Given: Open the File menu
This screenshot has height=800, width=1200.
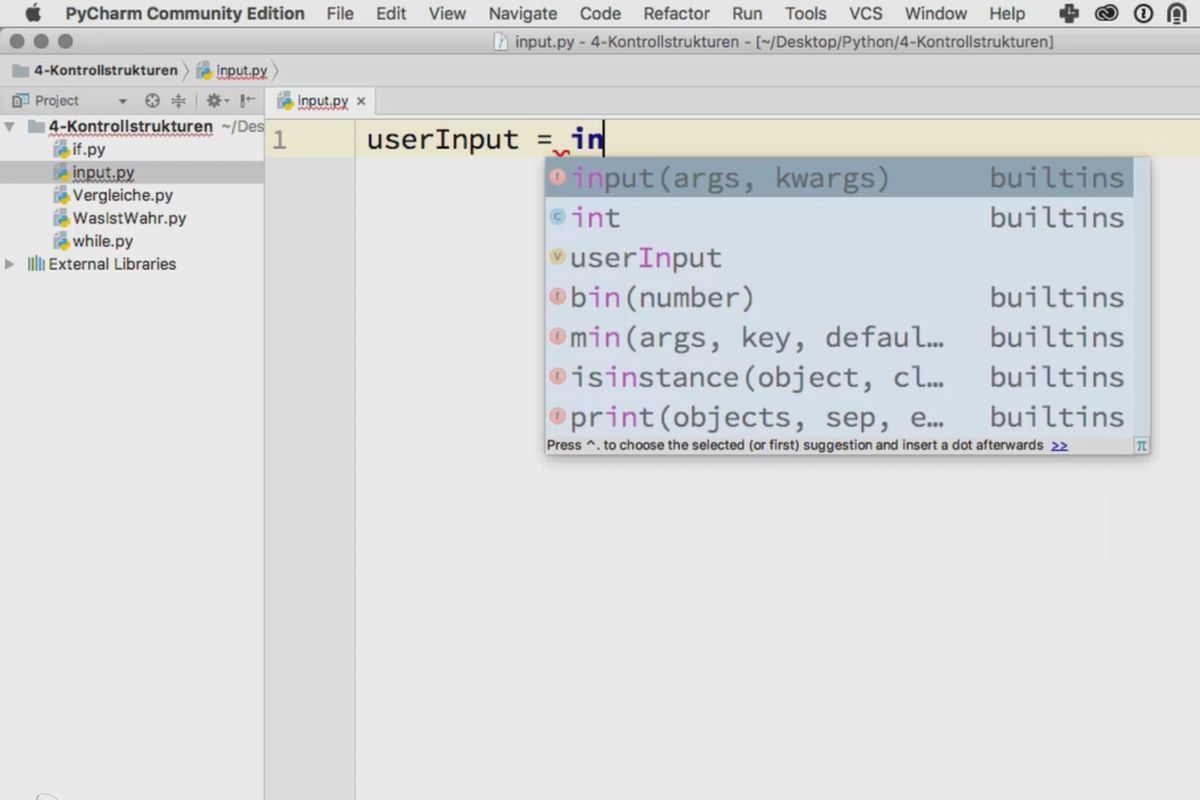Looking at the screenshot, I should [340, 13].
